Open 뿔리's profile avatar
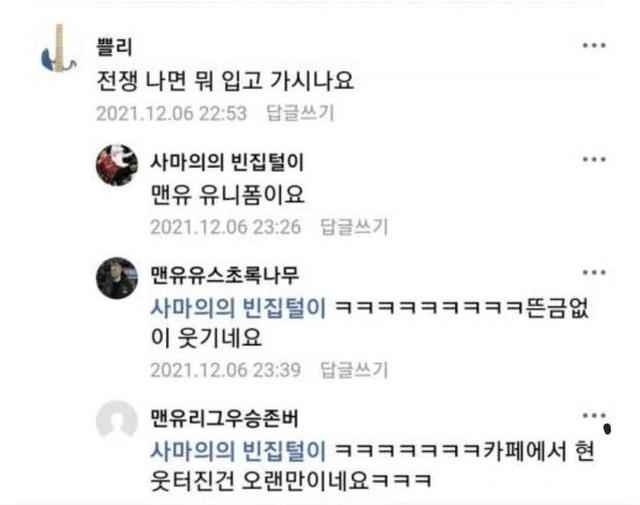640x505 pixels. (59, 48)
